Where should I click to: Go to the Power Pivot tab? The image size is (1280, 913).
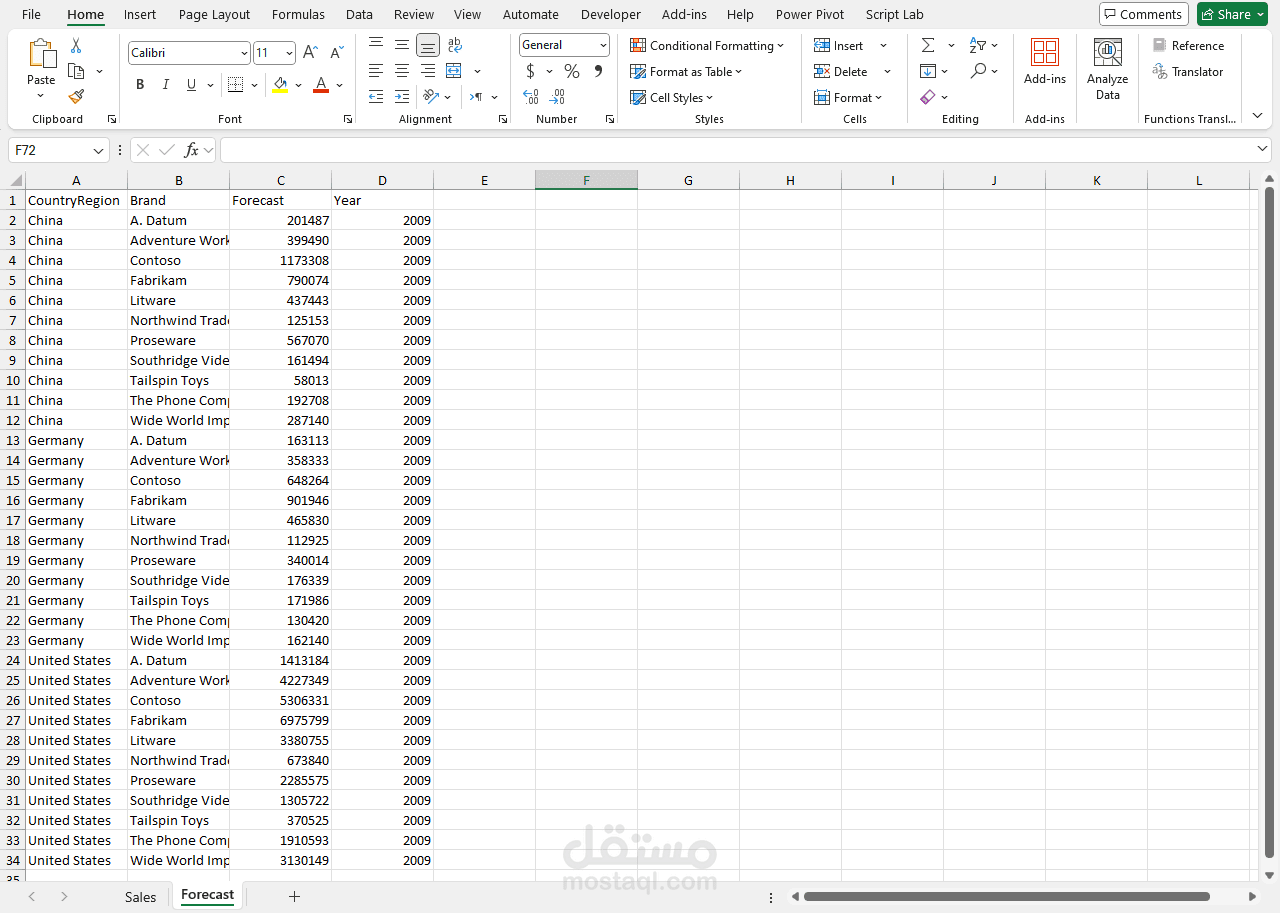(810, 14)
